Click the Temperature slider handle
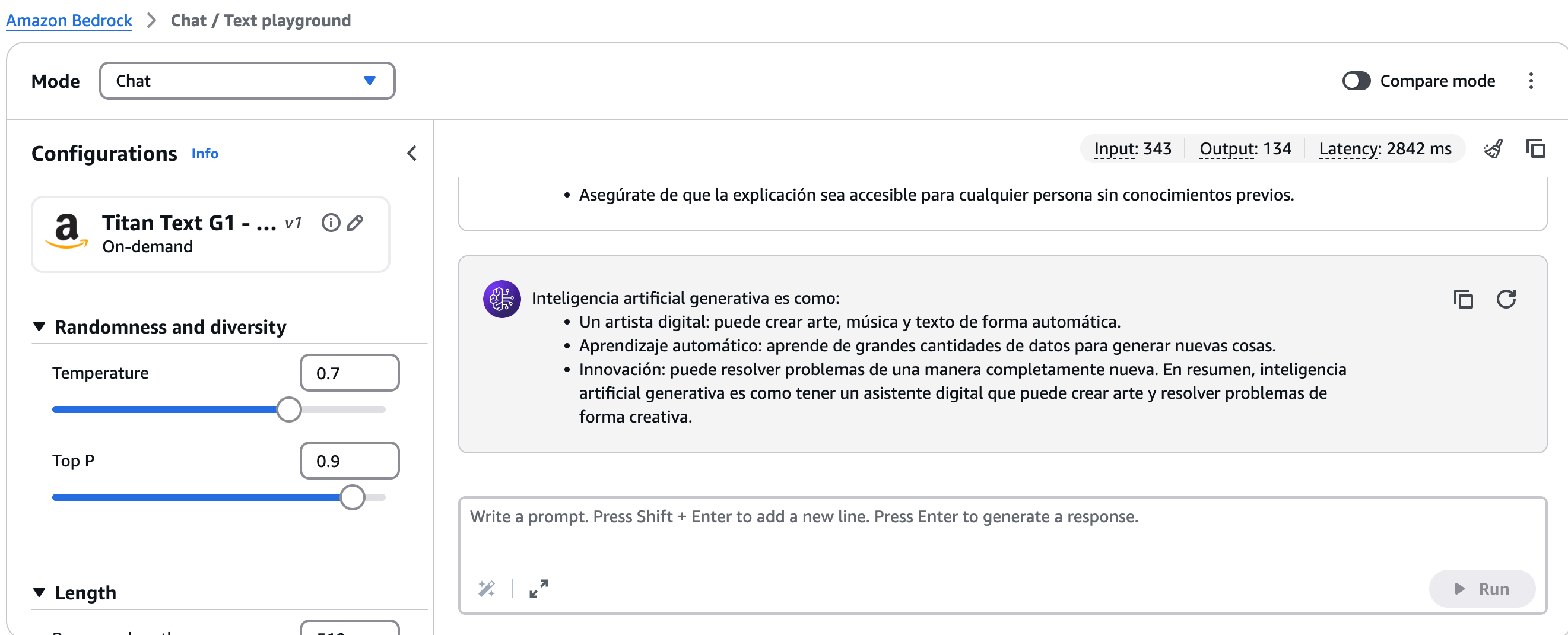The width and height of the screenshot is (1568, 635). click(289, 409)
